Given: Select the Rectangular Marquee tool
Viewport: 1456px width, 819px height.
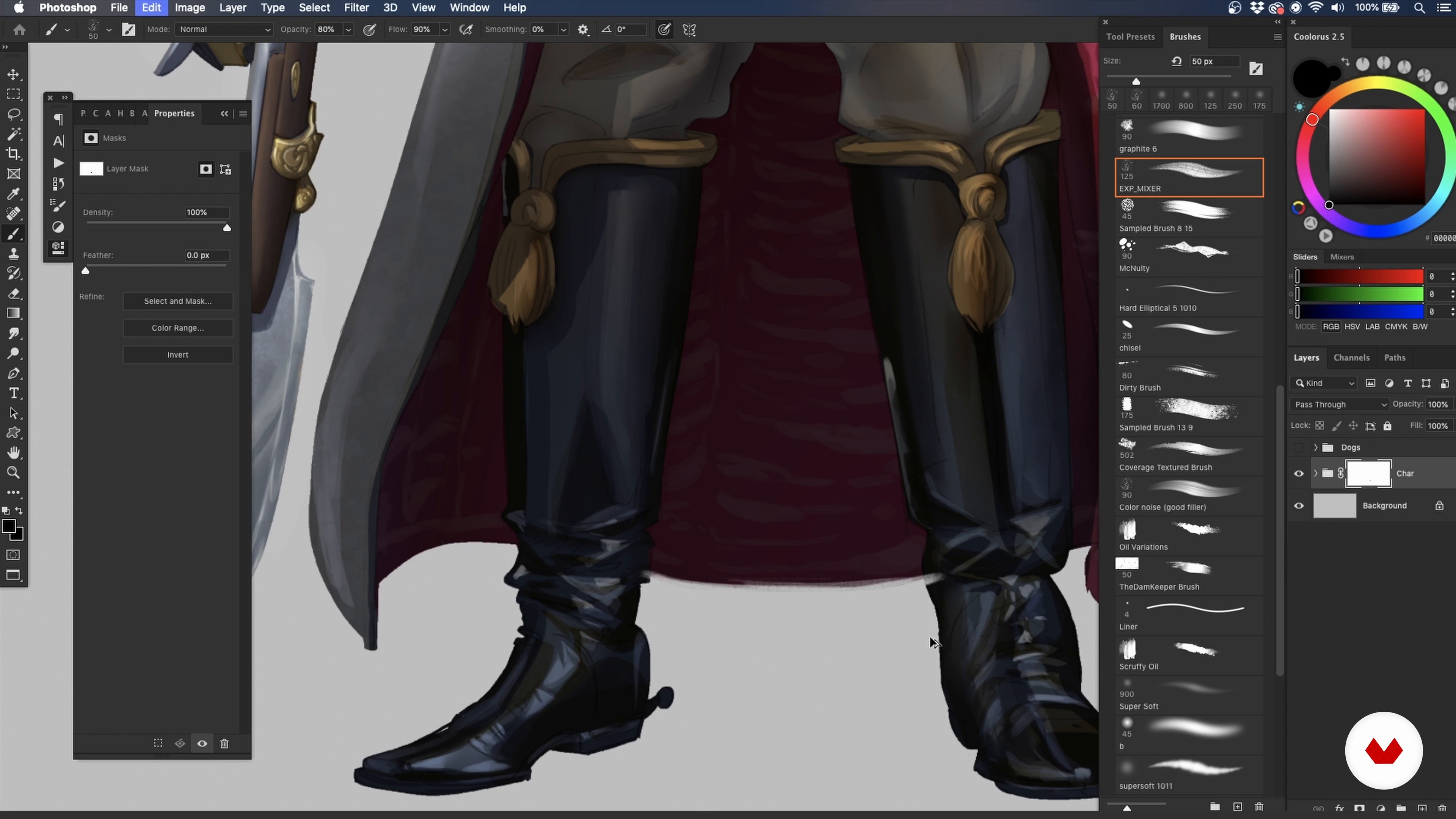Looking at the screenshot, I should (14, 94).
